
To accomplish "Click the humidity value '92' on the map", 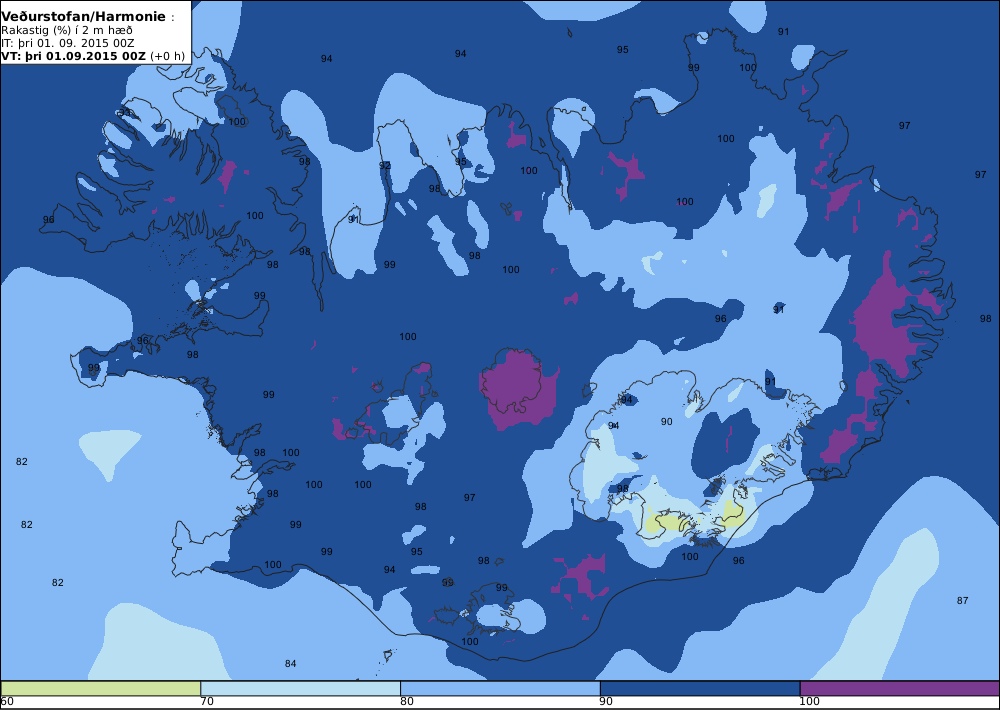I will [x=385, y=166].
